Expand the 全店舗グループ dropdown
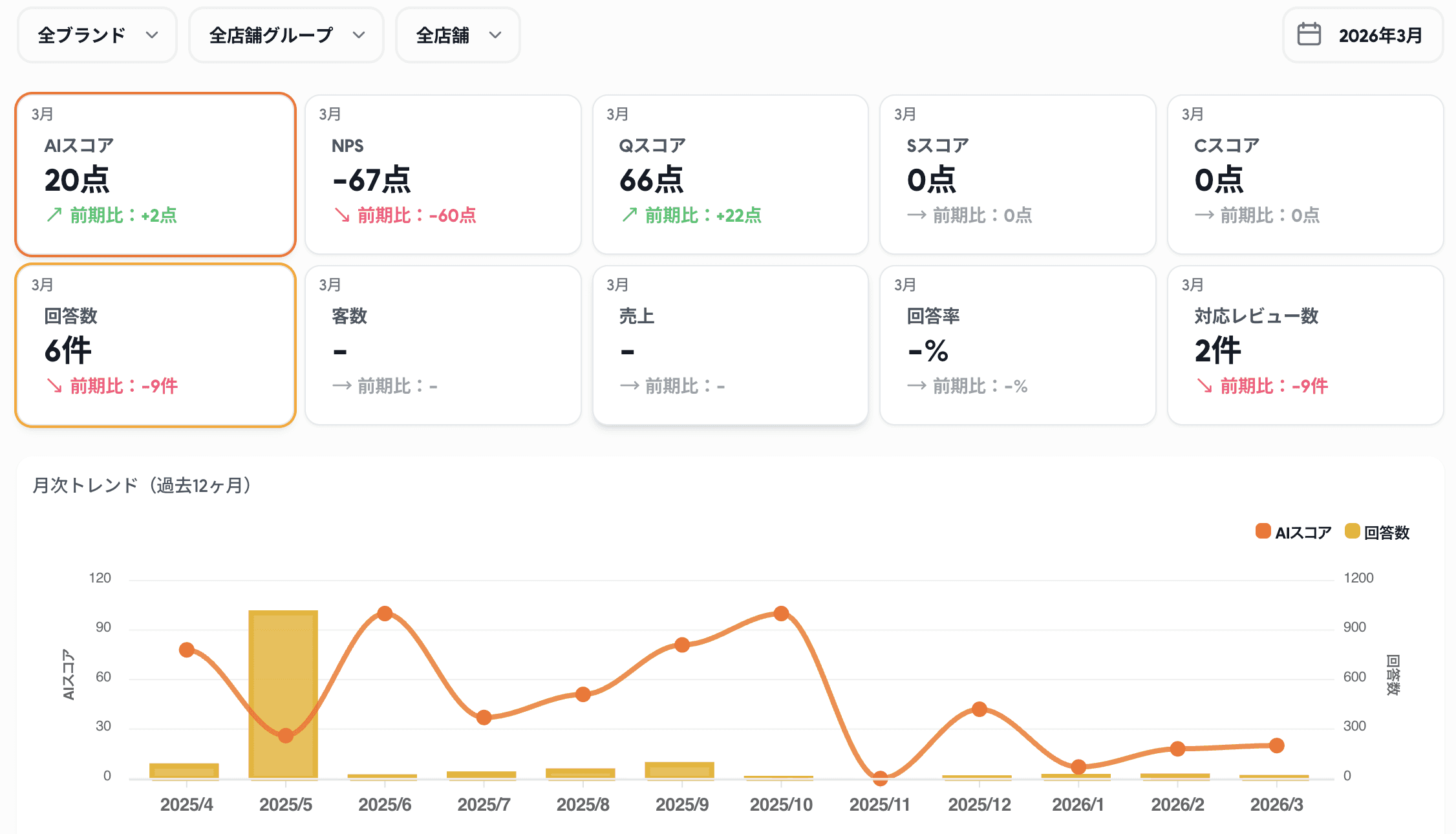The image size is (1456, 834). [286, 35]
